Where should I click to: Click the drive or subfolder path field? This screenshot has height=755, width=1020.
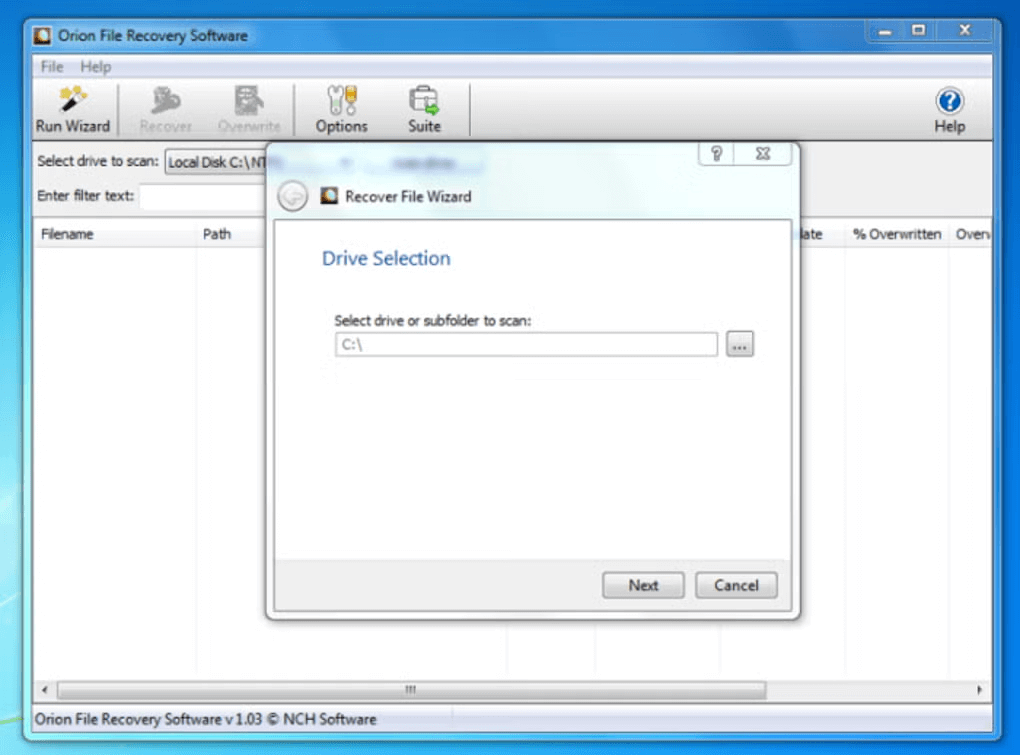pyautogui.click(x=526, y=344)
